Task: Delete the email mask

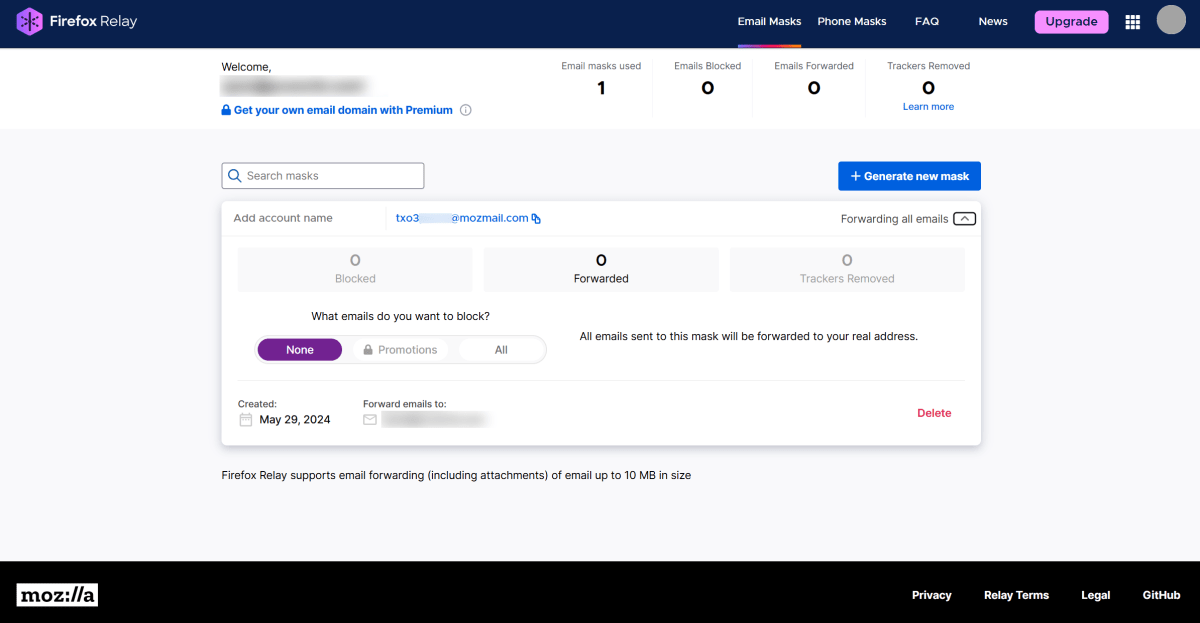Action: click(934, 413)
